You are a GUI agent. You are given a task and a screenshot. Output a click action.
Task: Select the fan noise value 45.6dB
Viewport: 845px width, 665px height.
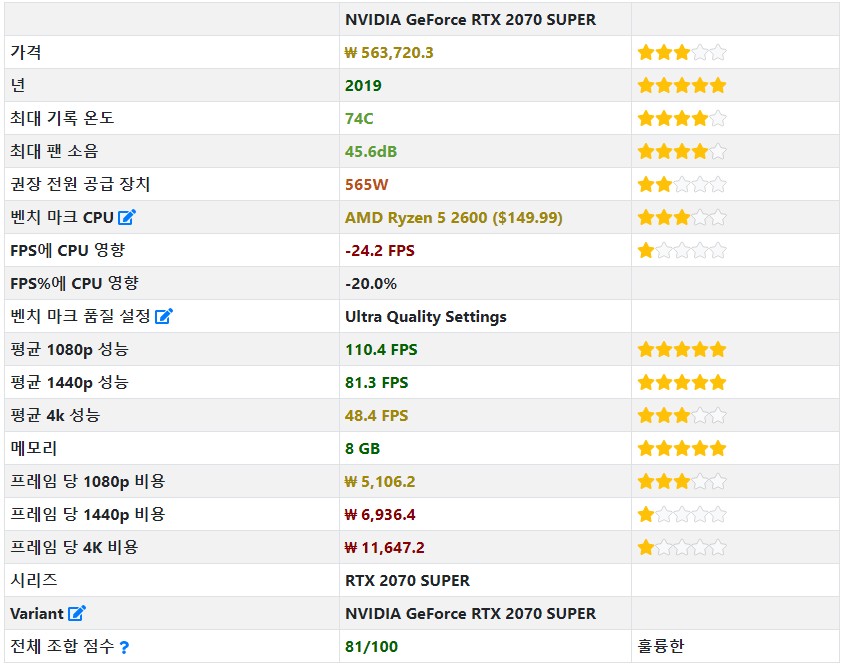click(371, 151)
